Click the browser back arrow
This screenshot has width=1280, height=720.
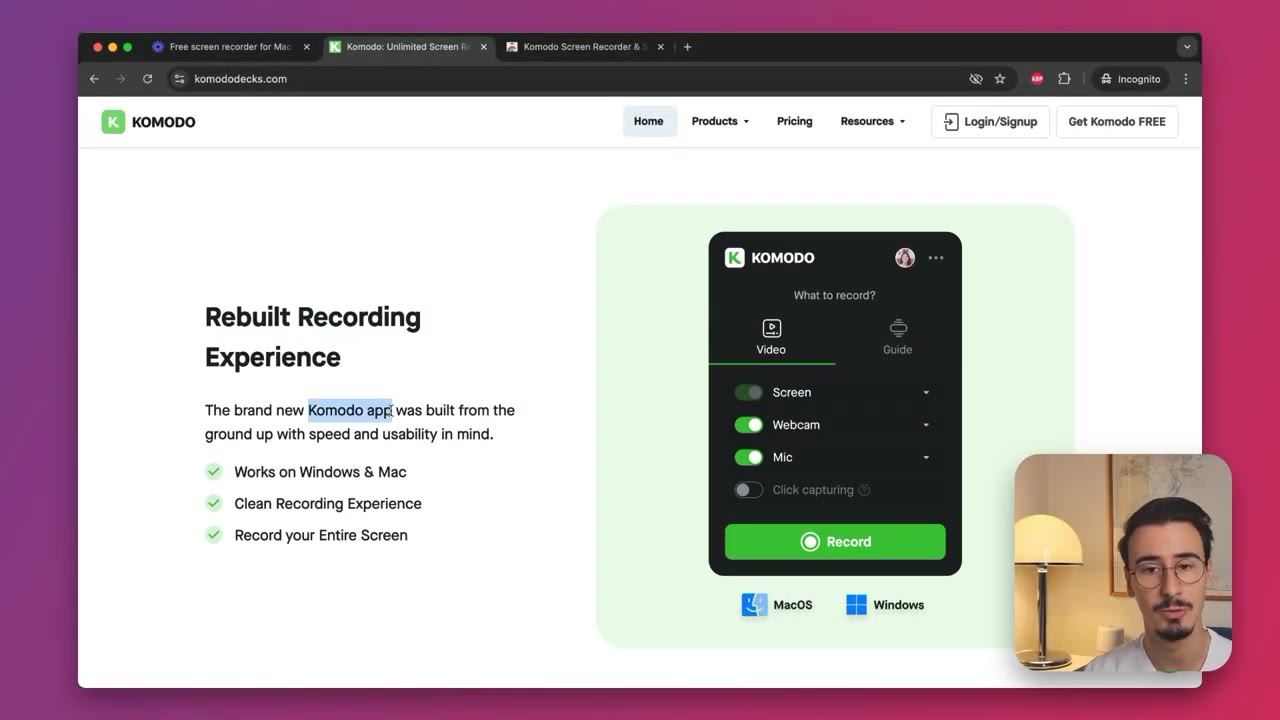(94, 79)
